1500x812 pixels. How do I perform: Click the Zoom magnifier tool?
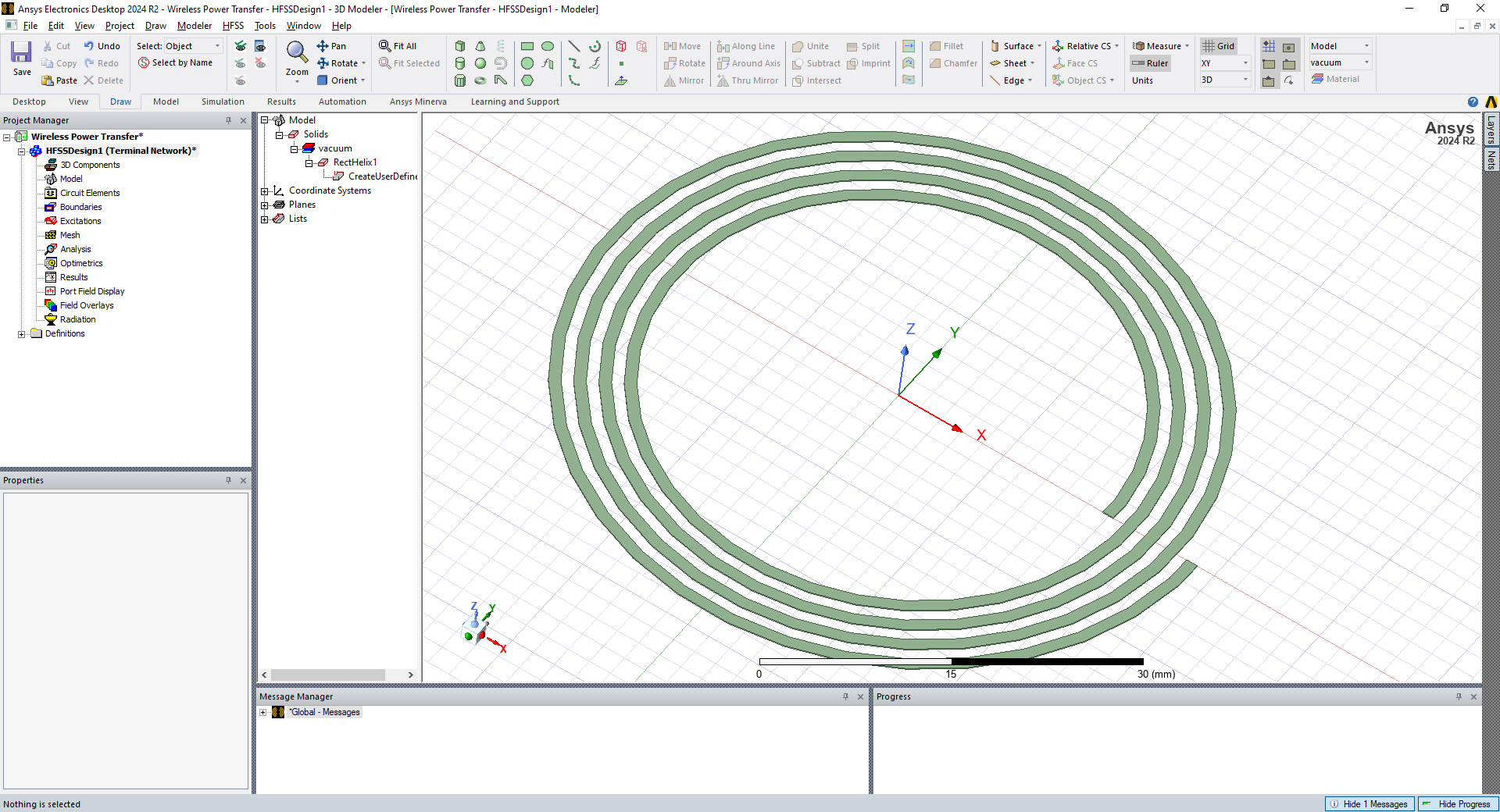click(x=297, y=53)
